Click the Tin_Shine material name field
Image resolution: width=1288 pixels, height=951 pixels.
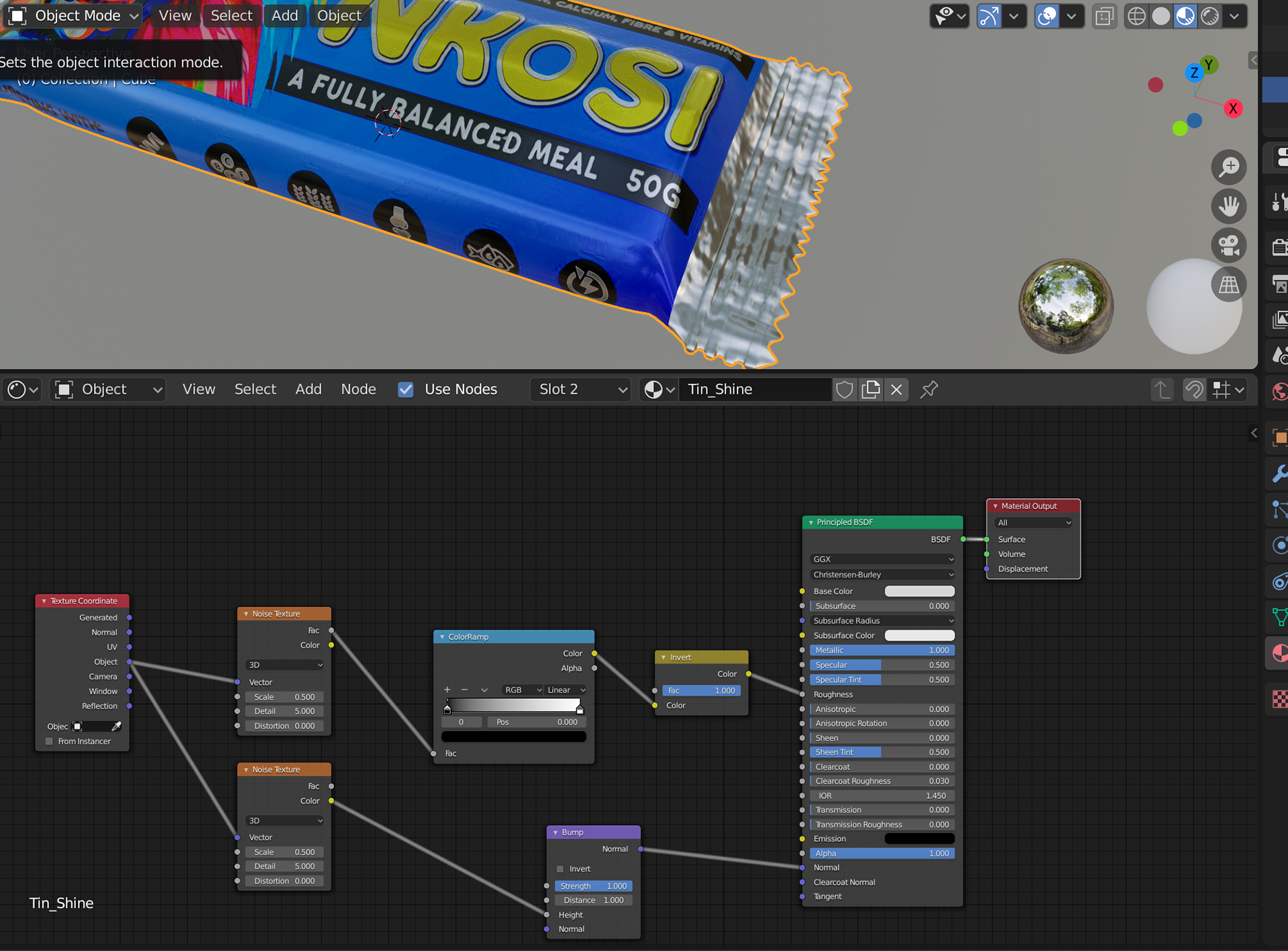(x=756, y=389)
